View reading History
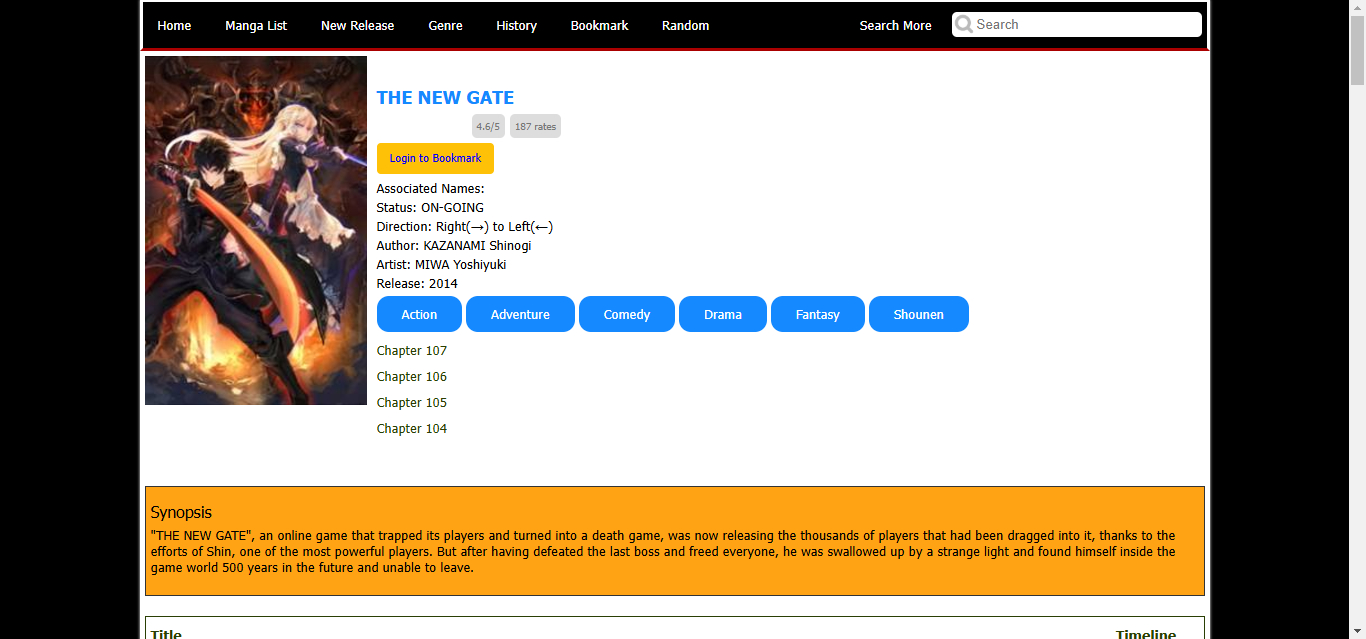 coord(516,26)
